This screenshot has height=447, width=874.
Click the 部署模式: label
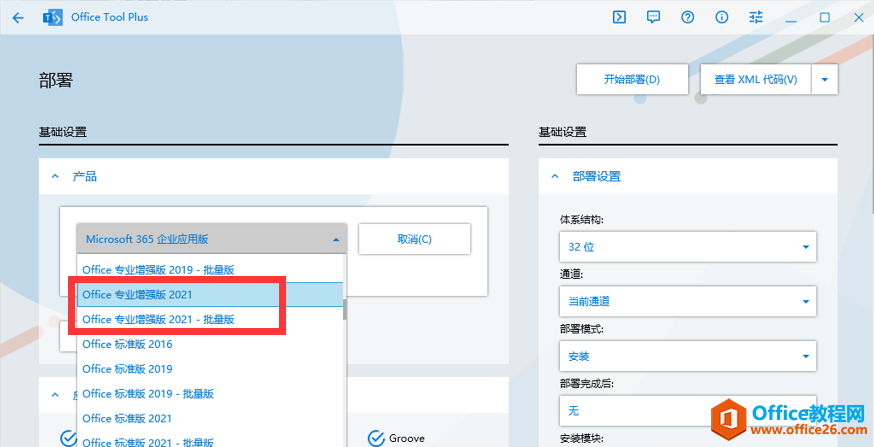pyautogui.click(x=581, y=329)
